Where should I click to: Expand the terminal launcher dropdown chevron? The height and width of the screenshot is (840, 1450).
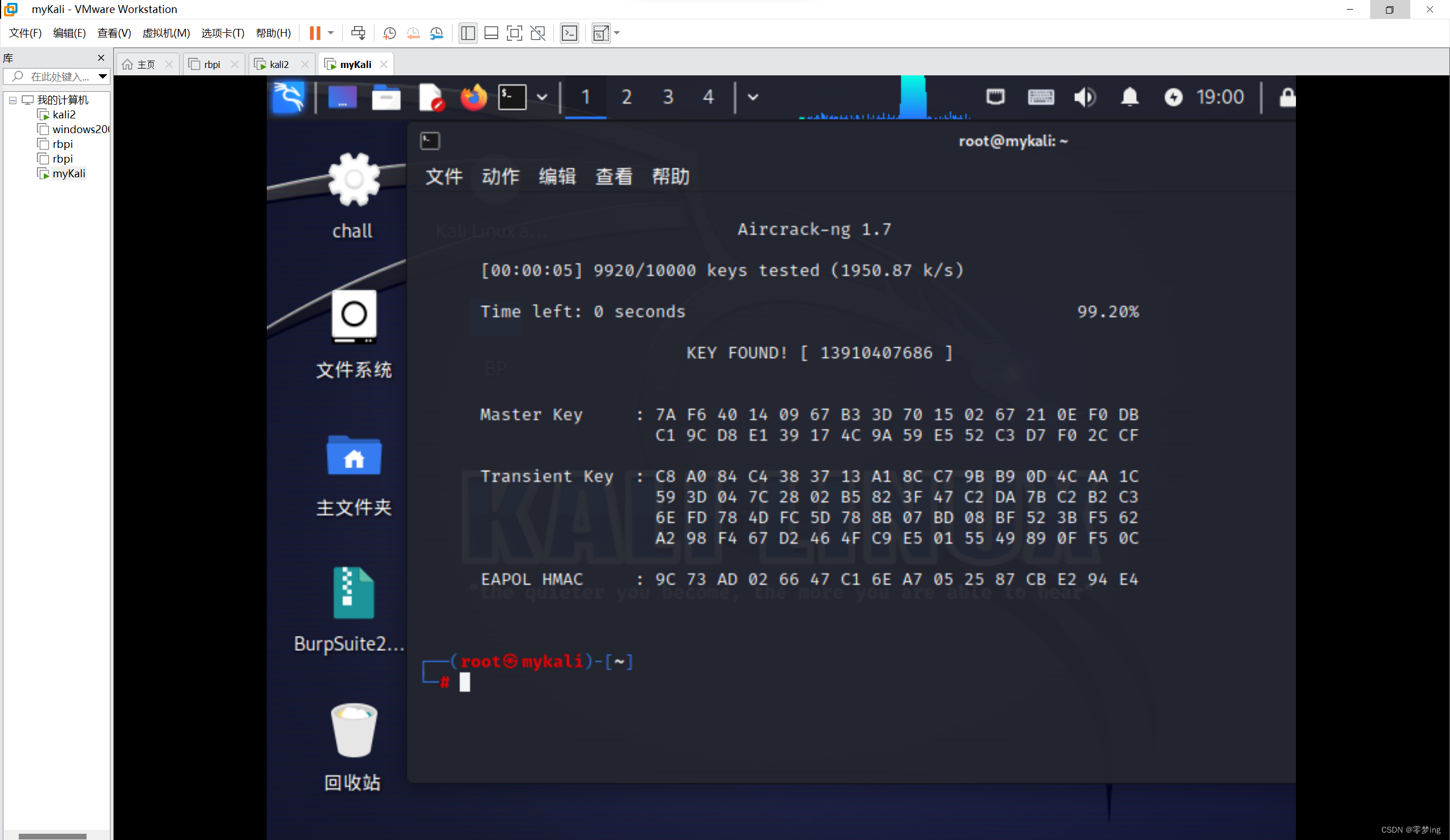(541, 97)
